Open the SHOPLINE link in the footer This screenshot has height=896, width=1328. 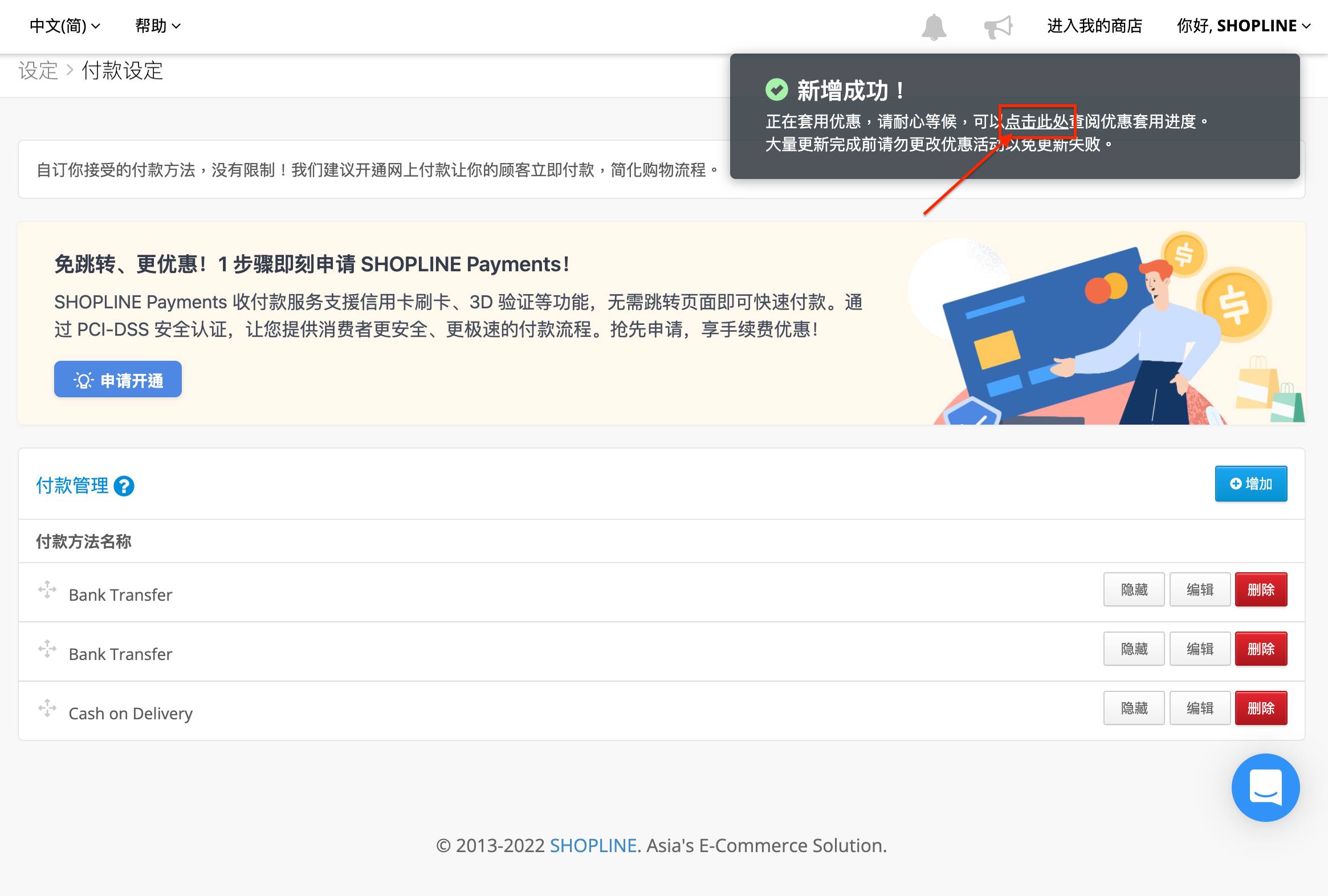tap(593, 845)
